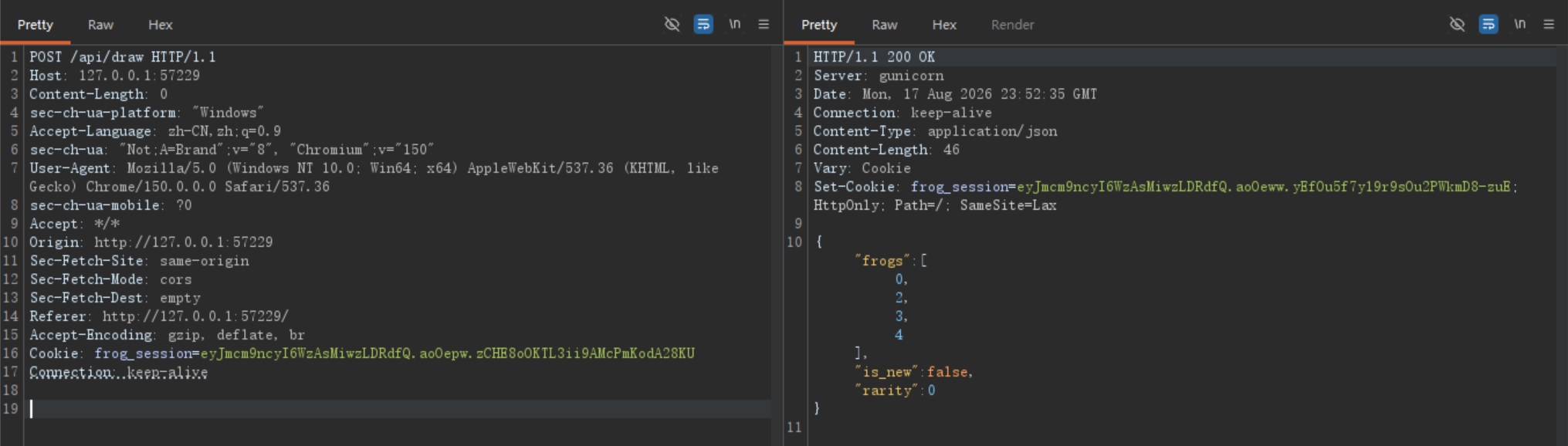Click the Content-Length: 46 response header
1568x446 pixels.
pyautogui.click(x=886, y=150)
